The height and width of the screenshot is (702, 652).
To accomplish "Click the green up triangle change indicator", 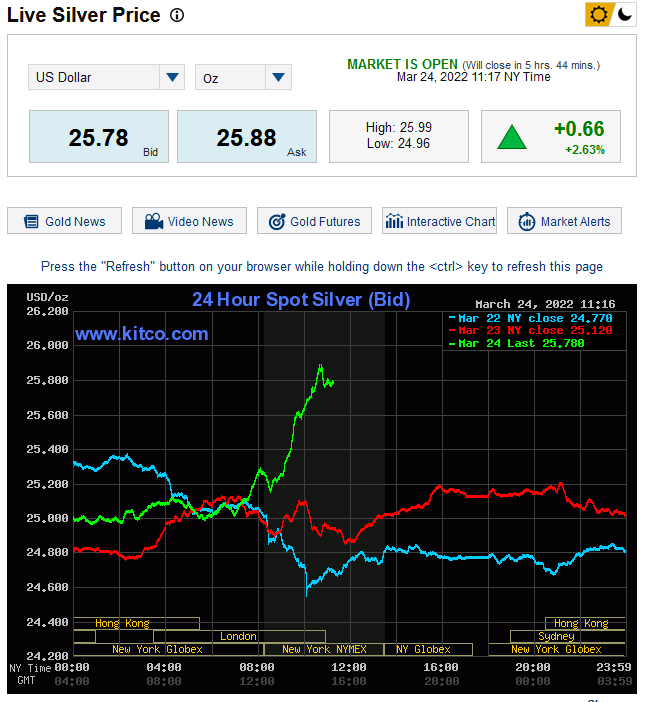I will 512,137.
